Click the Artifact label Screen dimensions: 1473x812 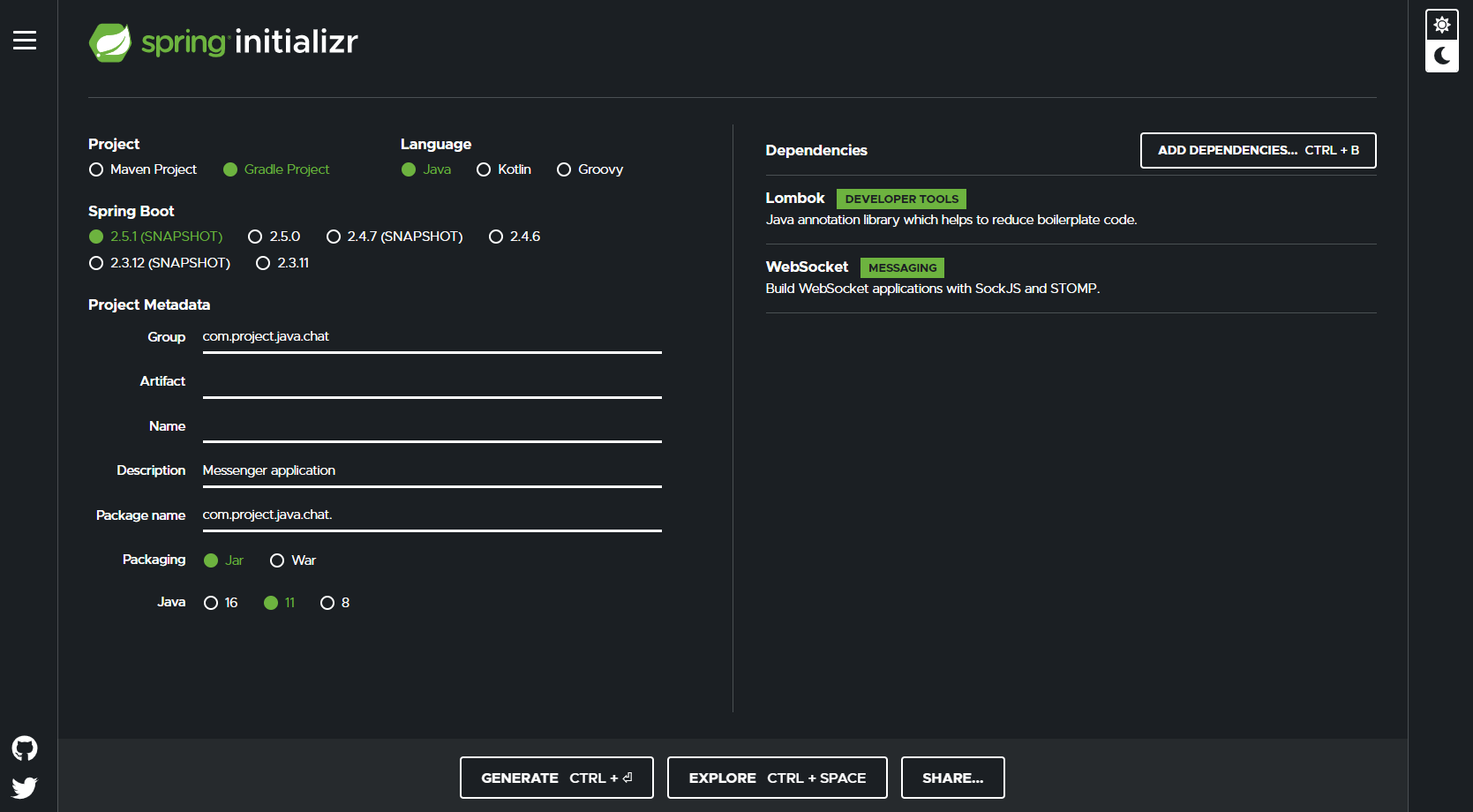pyautogui.click(x=162, y=381)
